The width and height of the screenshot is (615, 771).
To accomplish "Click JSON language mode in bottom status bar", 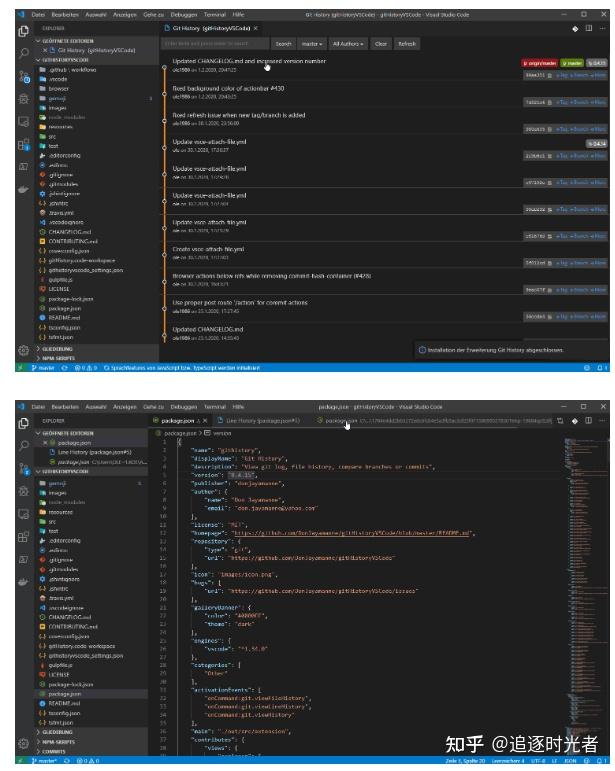I will point(570,761).
